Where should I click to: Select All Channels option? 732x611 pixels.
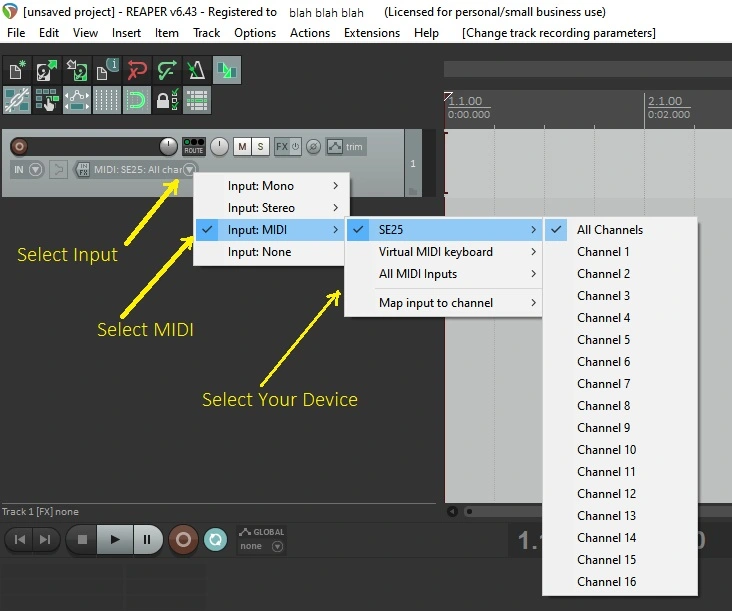click(x=620, y=230)
